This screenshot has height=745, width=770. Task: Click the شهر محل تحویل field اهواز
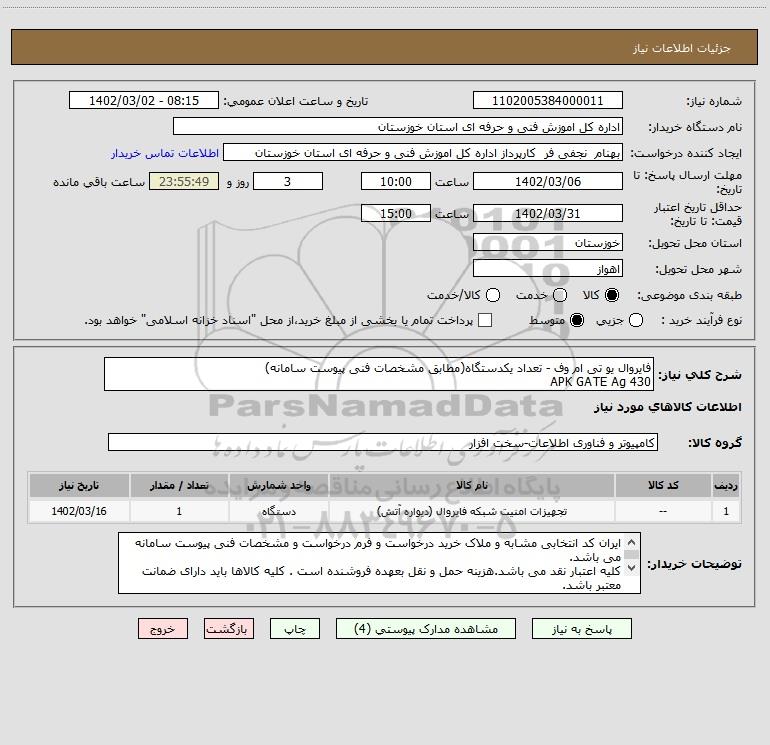(548, 269)
